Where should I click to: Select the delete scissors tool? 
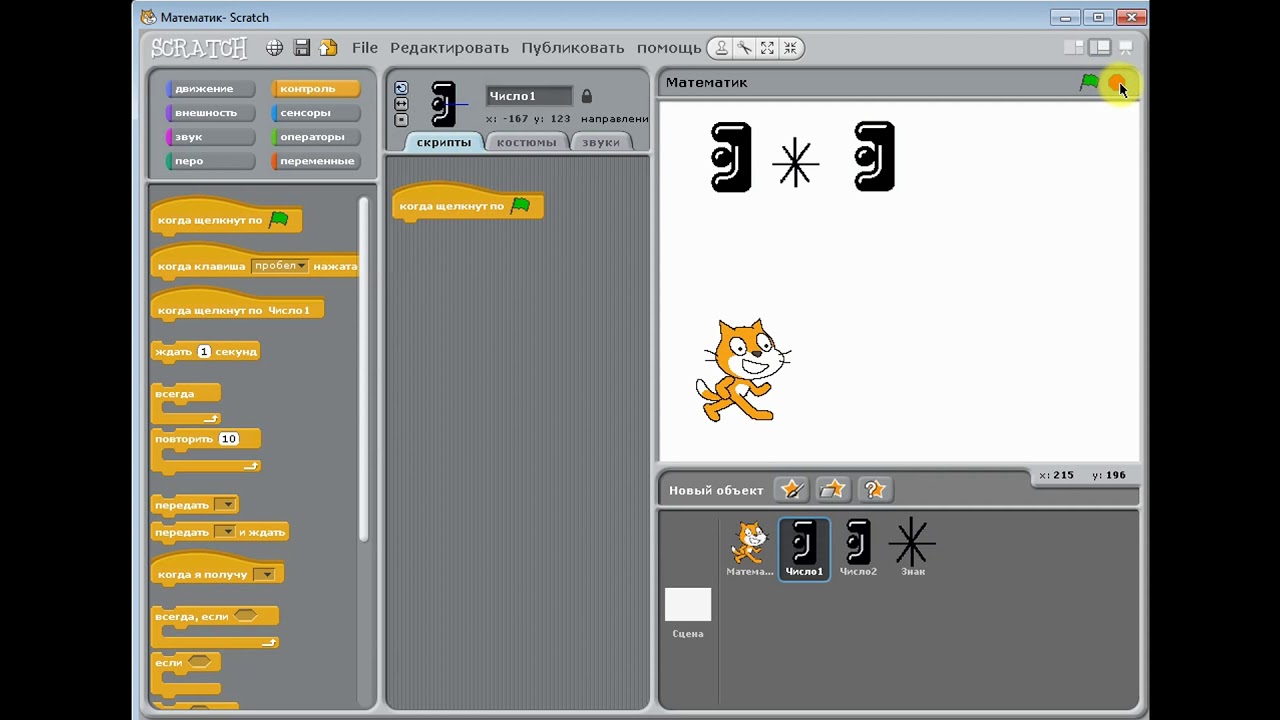(x=744, y=48)
